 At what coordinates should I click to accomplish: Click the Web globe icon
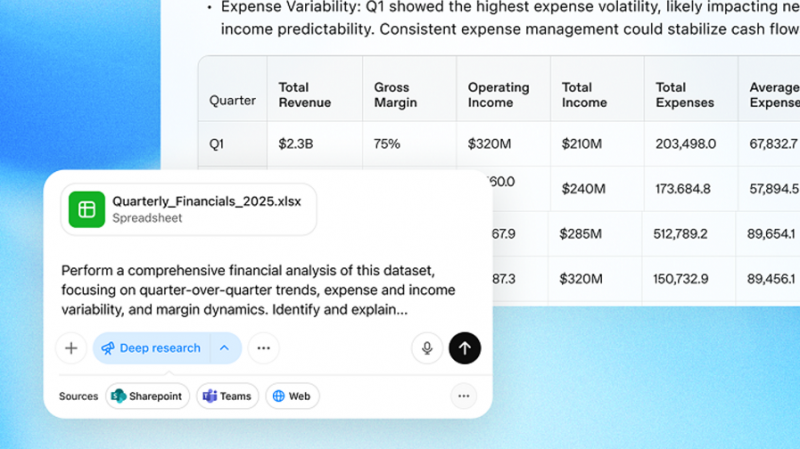(279, 396)
